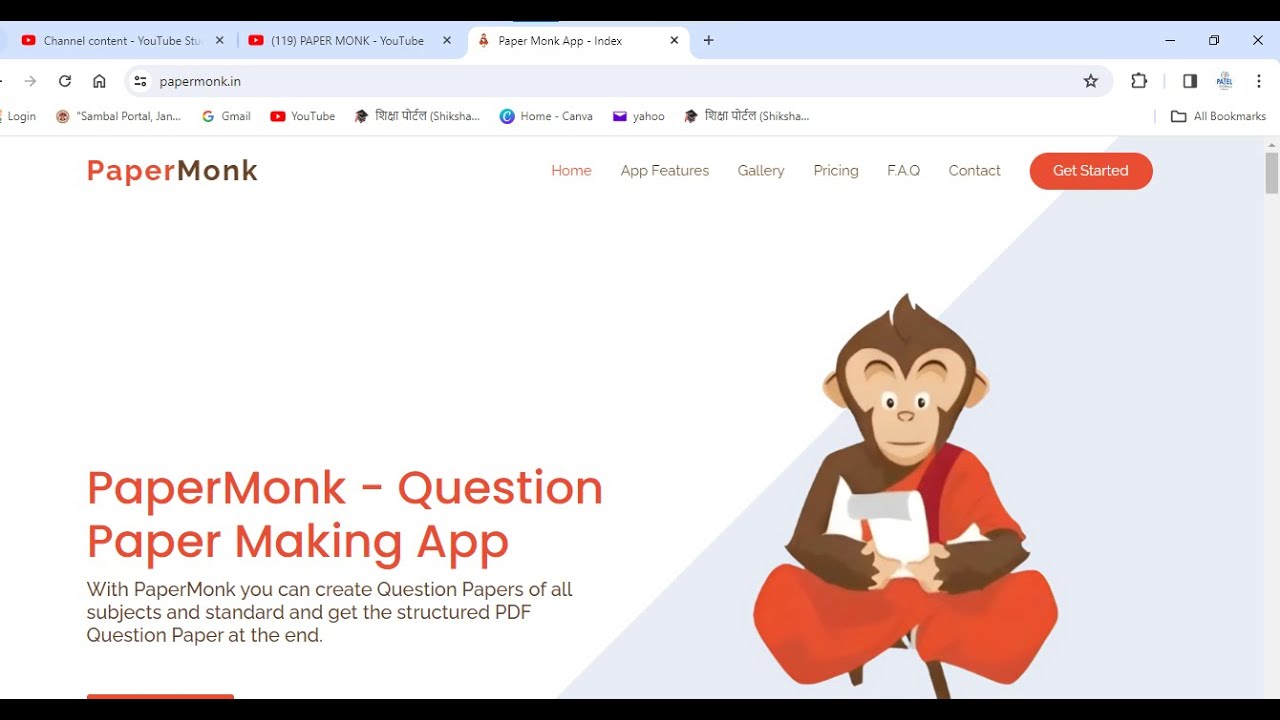The height and width of the screenshot is (720, 1280).
Task: Open site information icon in address bar
Action: 140,81
